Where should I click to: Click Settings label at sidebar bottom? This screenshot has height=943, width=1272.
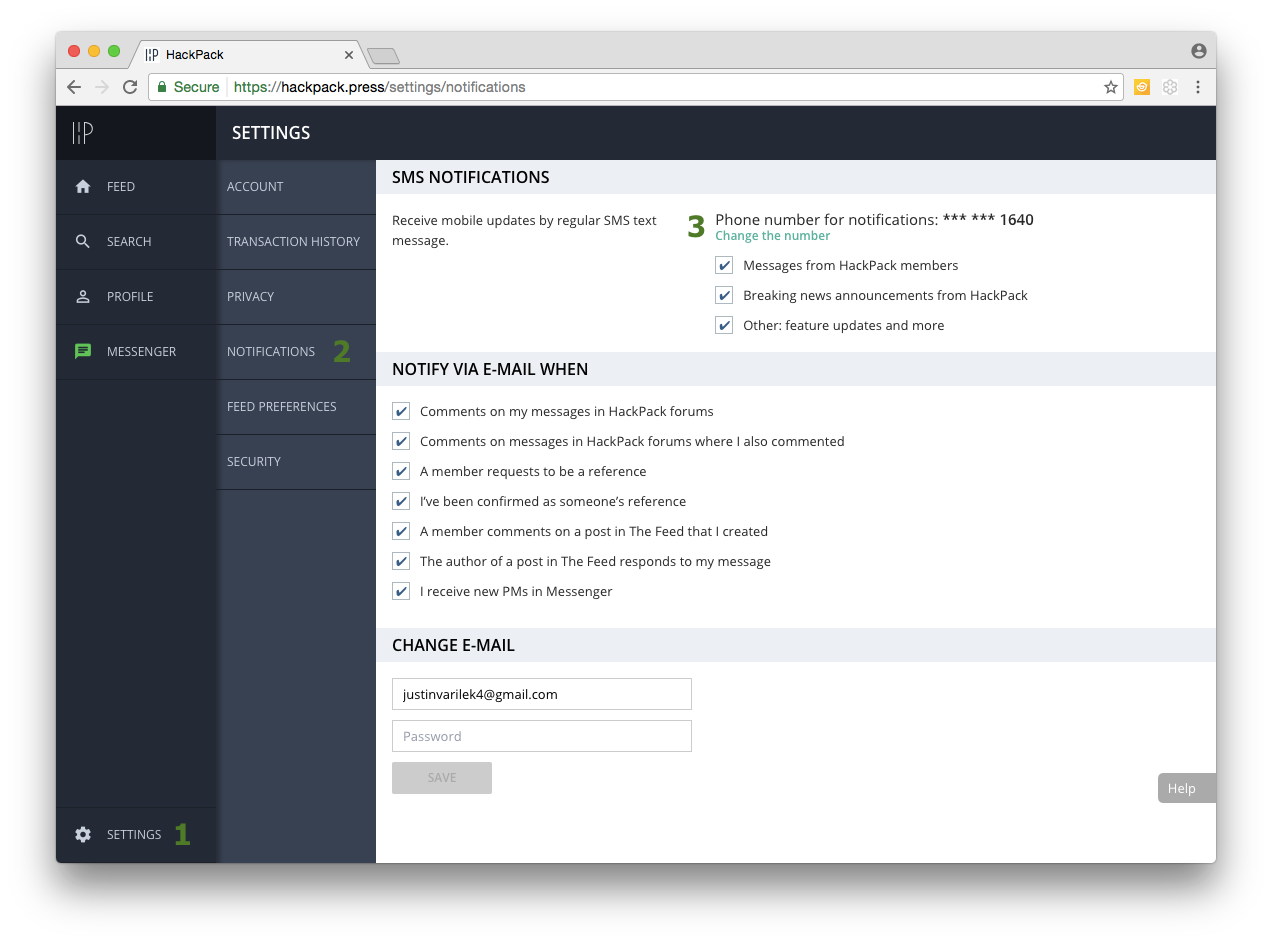(134, 835)
